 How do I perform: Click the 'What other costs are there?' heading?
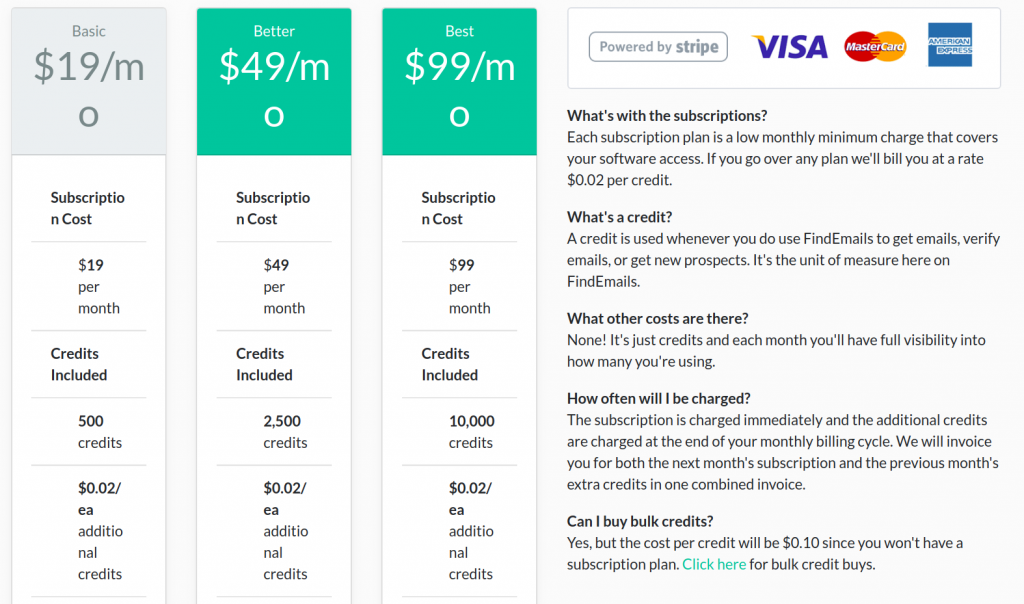click(658, 319)
